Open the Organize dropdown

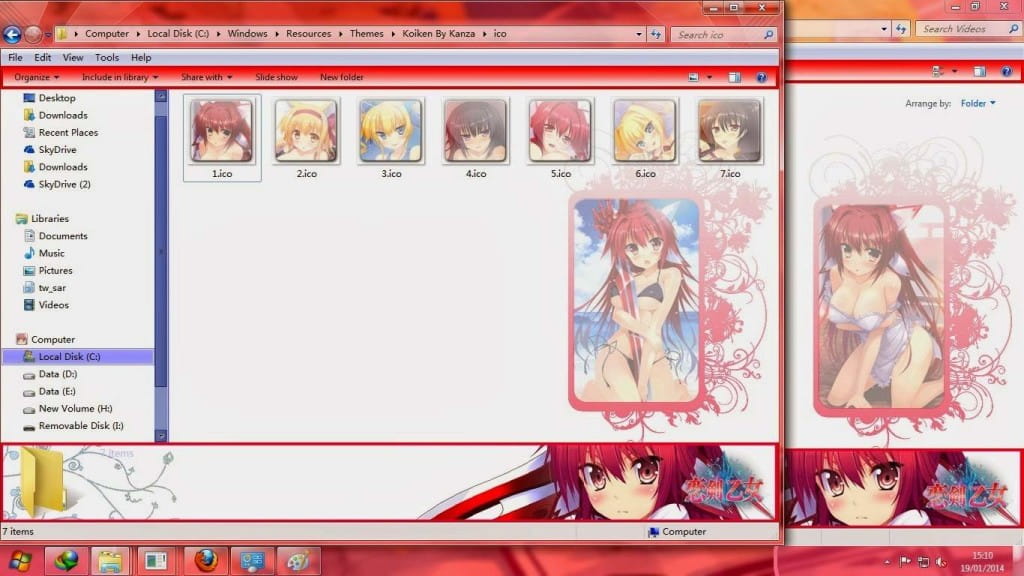pyautogui.click(x=37, y=77)
